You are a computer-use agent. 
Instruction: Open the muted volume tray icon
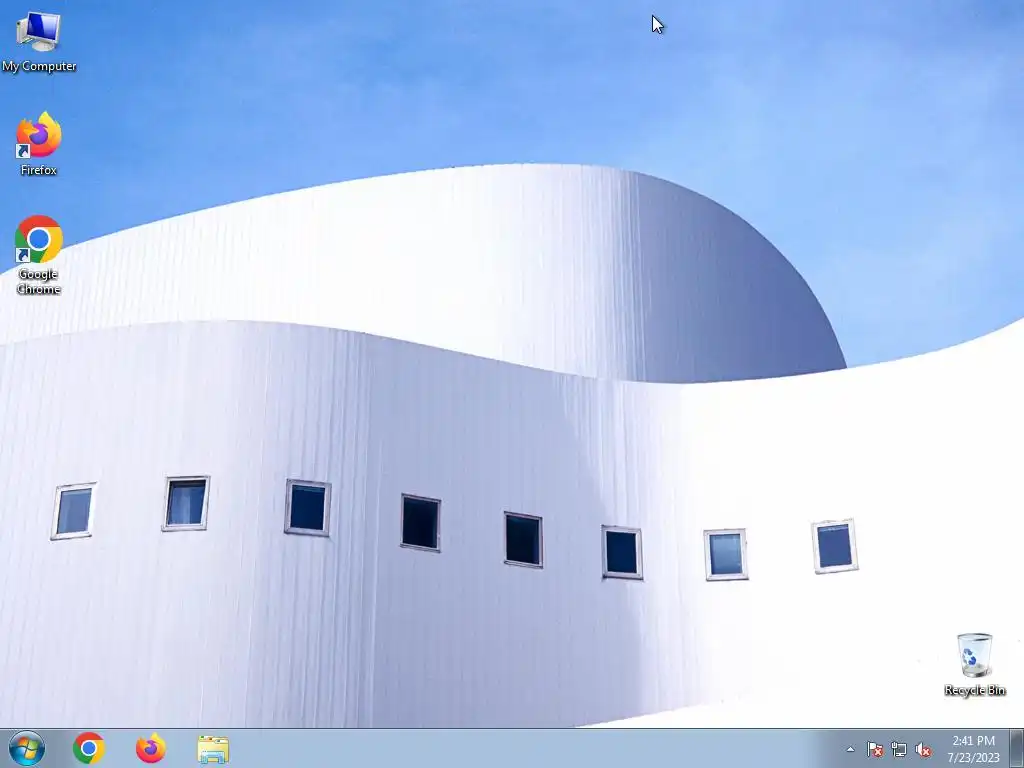tap(923, 749)
